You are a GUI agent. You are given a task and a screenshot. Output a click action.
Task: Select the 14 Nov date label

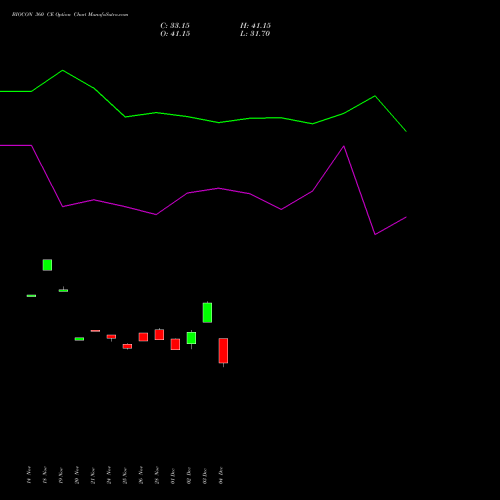tap(29, 475)
